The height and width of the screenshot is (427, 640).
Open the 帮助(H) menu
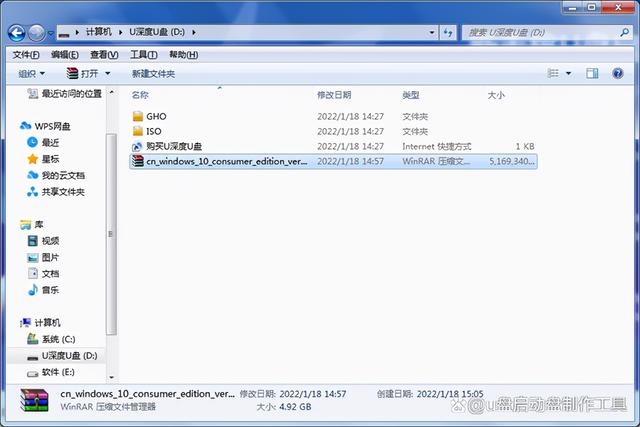click(x=183, y=55)
